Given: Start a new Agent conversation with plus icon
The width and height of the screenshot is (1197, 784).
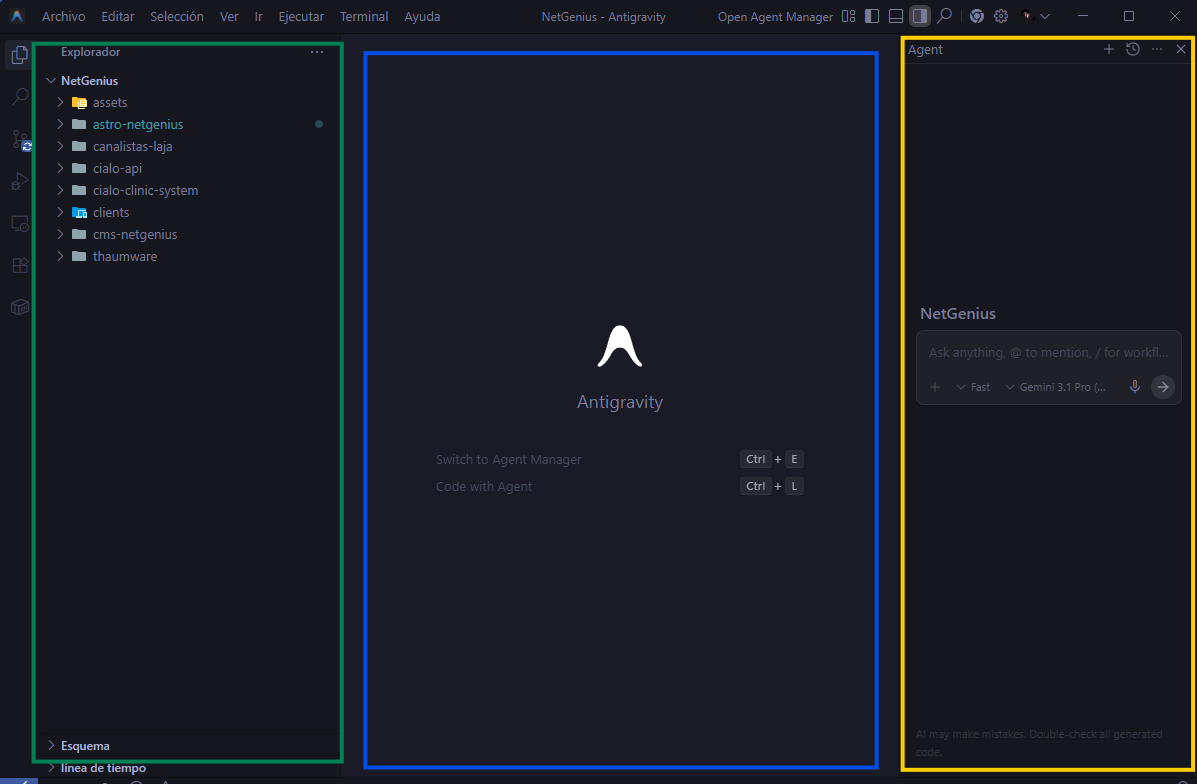Looking at the screenshot, I should 1108,49.
